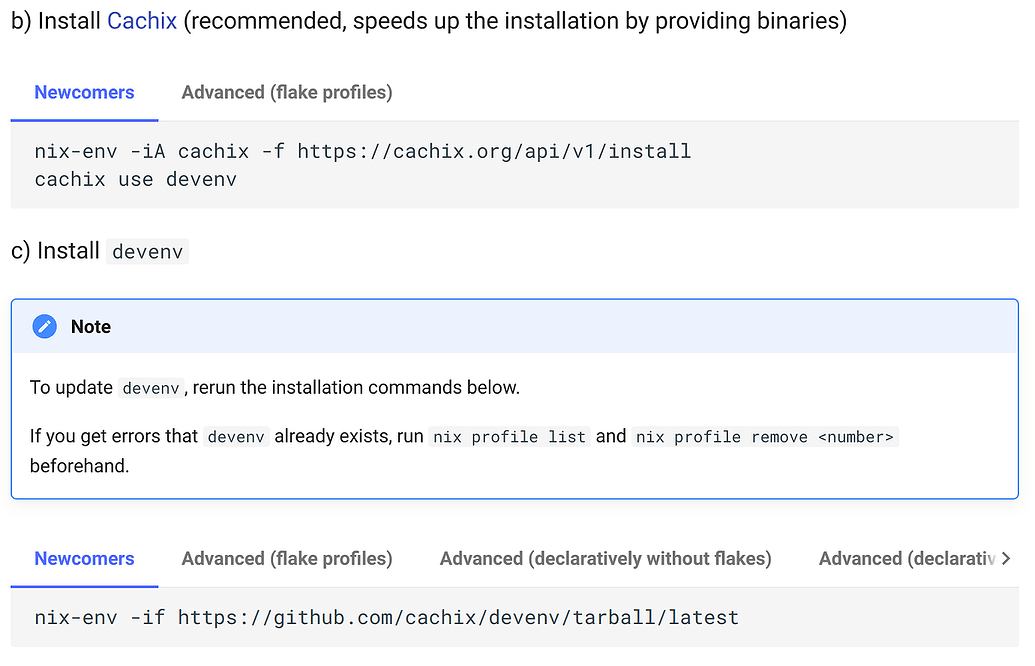
Task: Click the Note title label
Action: click(91, 327)
